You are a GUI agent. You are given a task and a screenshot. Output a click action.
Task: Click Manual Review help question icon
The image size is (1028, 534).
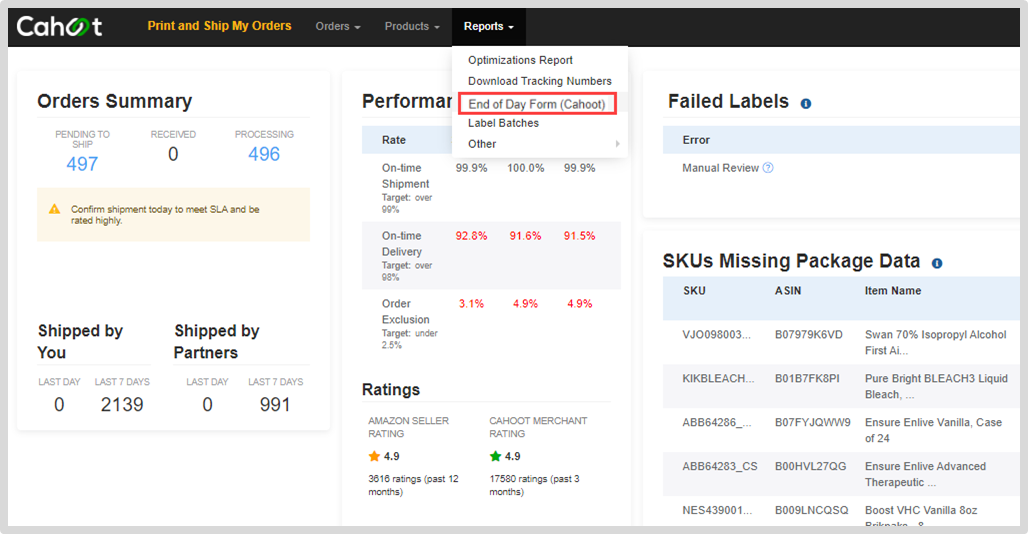[768, 168]
